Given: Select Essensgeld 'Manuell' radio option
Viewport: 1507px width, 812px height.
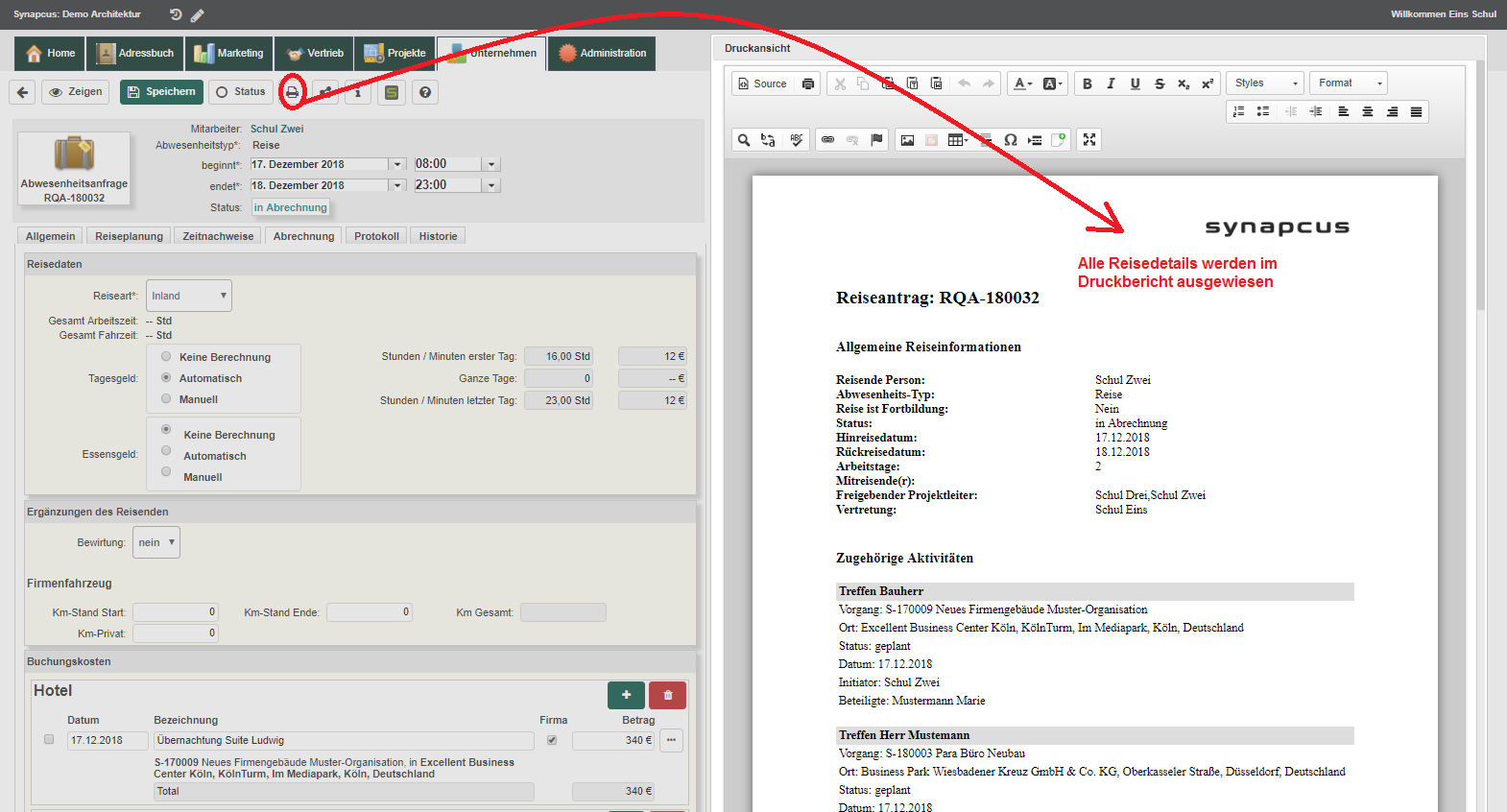Looking at the screenshot, I should (x=166, y=472).
